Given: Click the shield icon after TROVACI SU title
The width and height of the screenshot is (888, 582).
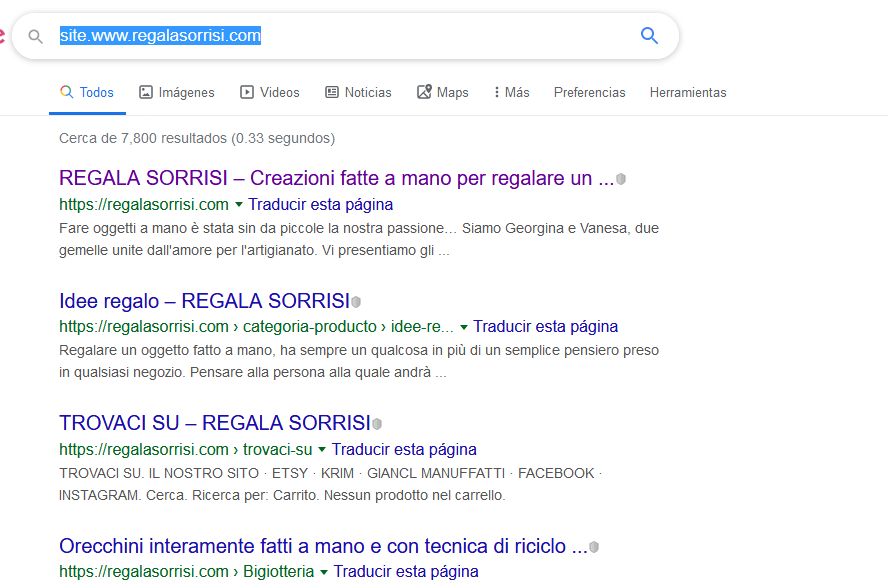Looking at the screenshot, I should [377, 423].
